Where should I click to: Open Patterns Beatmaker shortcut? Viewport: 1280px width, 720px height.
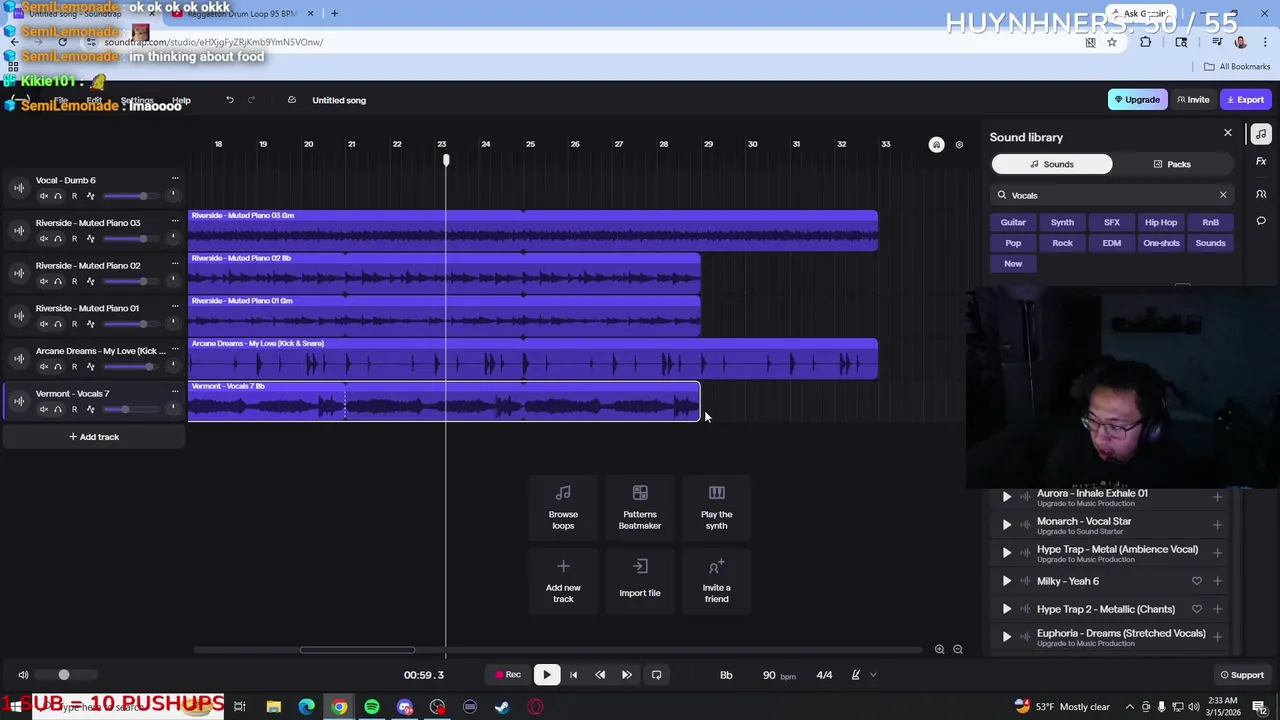pos(640,507)
